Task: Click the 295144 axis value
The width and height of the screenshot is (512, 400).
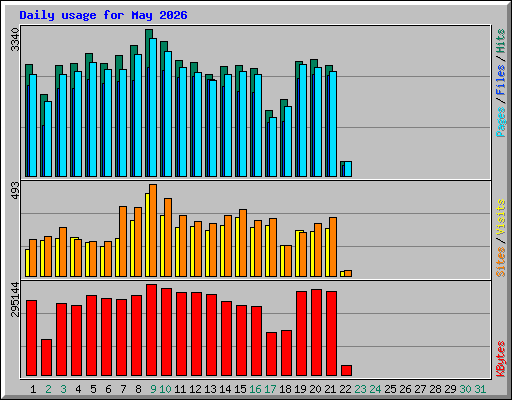Action: tap(15, 299)
